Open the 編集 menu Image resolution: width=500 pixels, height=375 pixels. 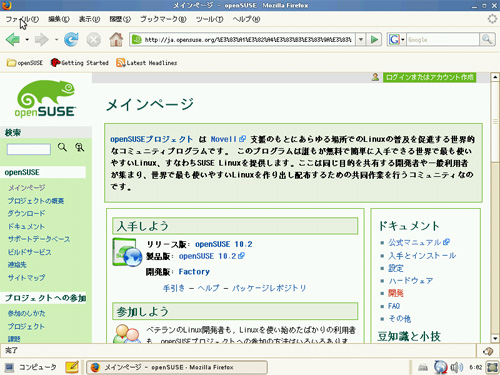point(59,19)
